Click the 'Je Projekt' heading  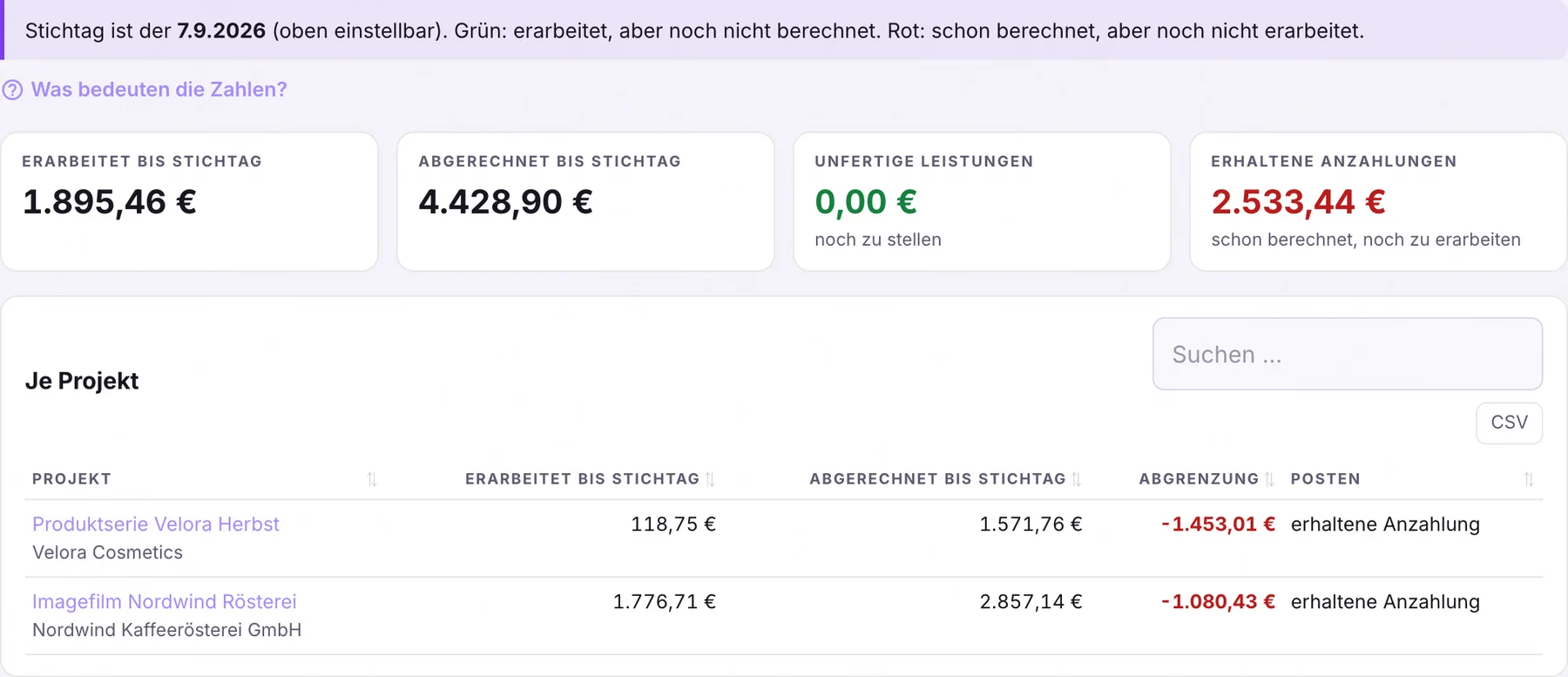pos(82,381)
